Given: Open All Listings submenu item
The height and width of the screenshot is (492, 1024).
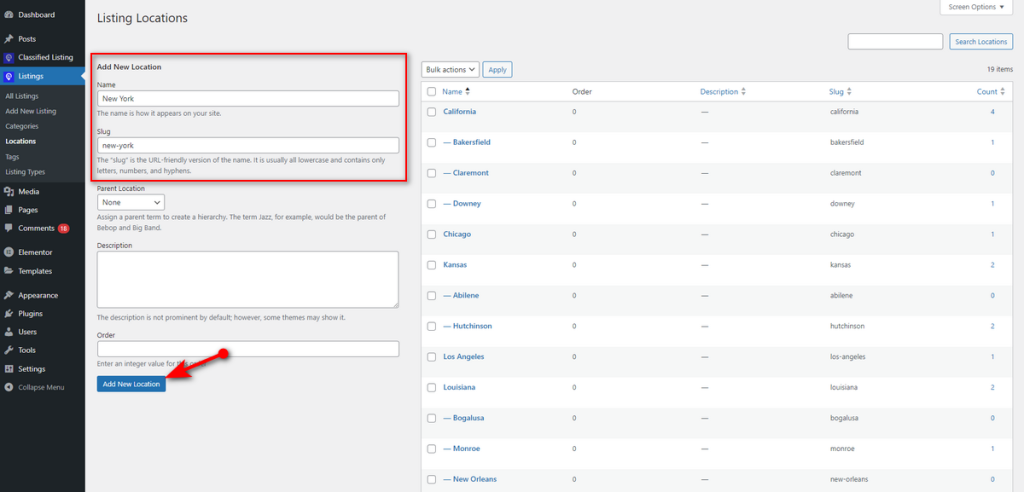Looking at the screenshot, I should pyautogui.click(x=22, y=96).
